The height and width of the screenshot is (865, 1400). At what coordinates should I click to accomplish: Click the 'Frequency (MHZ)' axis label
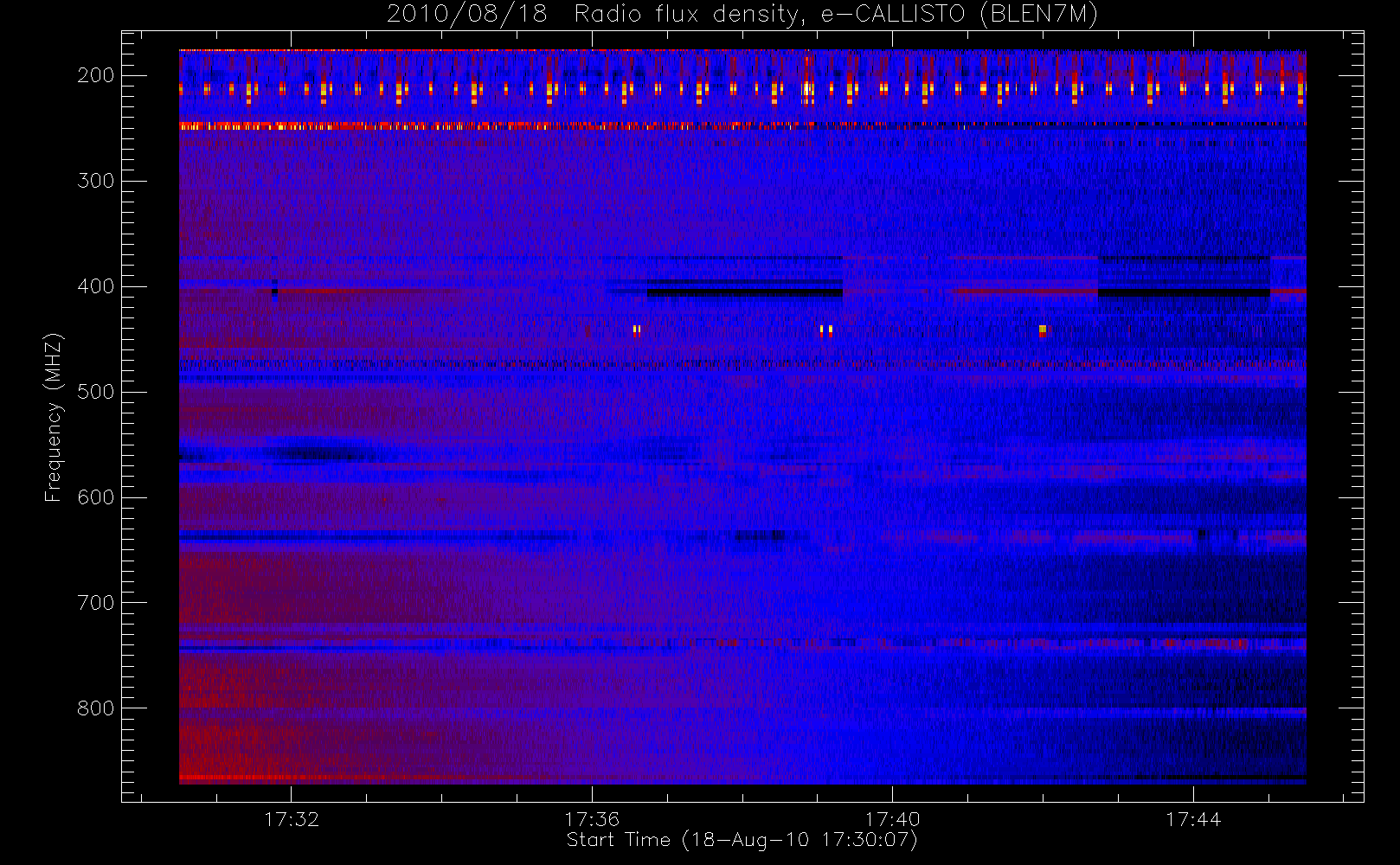54,417
